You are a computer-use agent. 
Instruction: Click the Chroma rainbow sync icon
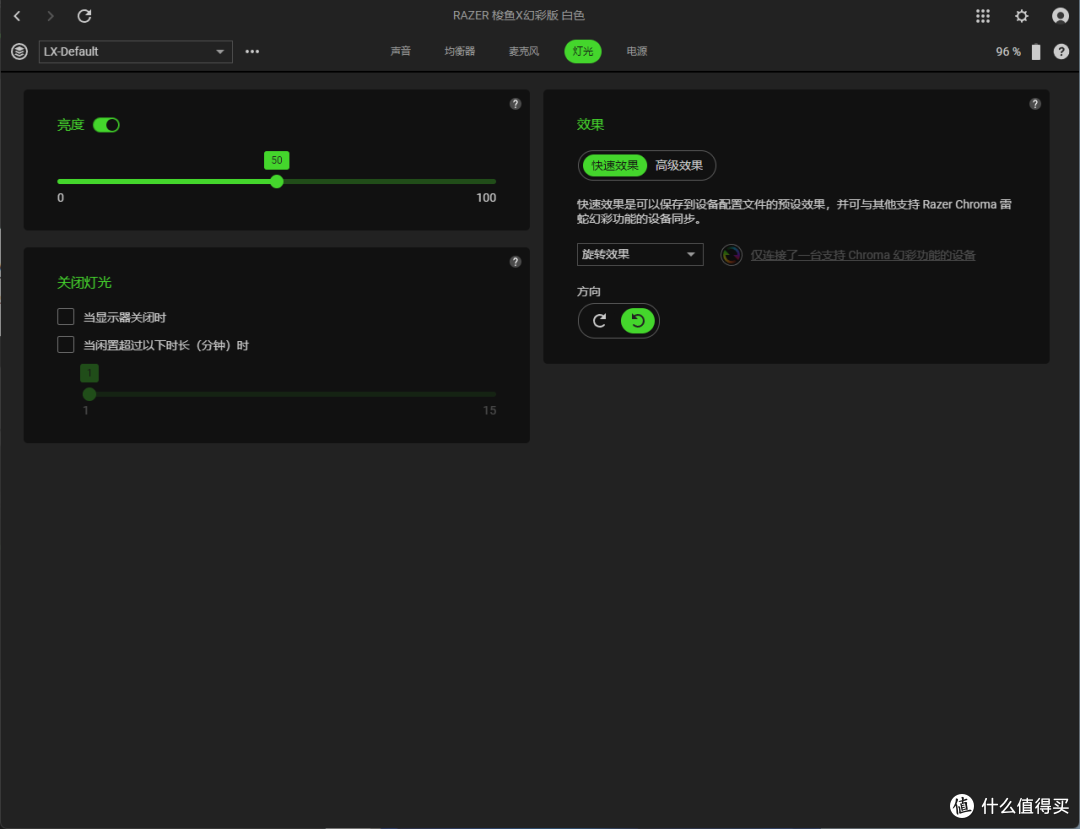[731, 255]
